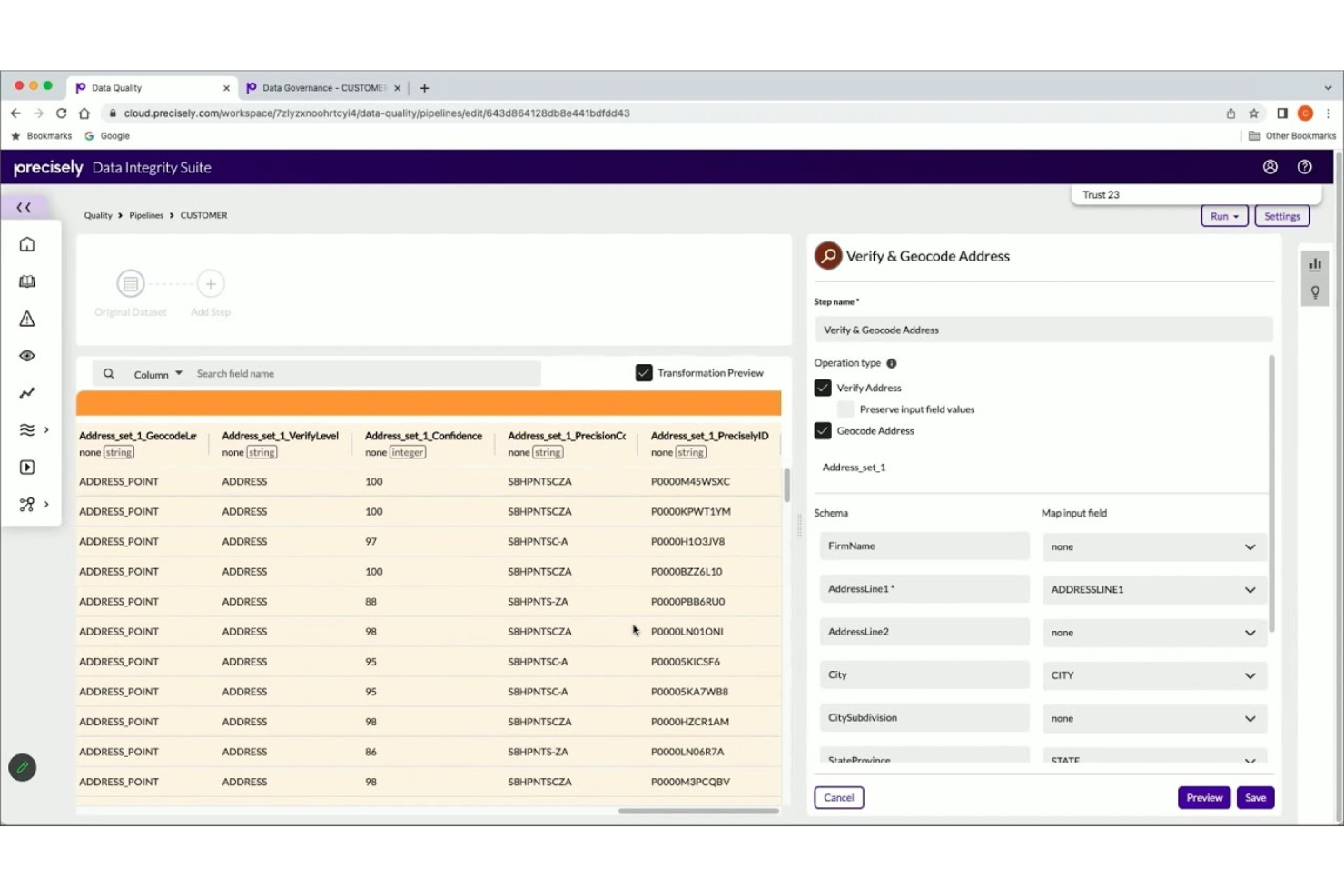Click the Save button
This screenshot has width=1344, height=896.
coord(1255,798)
